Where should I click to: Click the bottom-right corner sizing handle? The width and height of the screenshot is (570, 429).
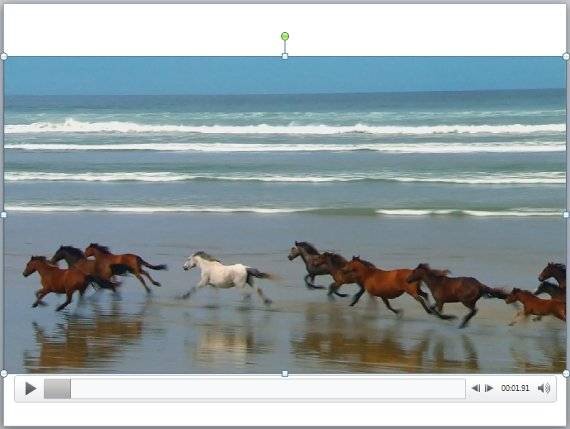coord(566,373)
